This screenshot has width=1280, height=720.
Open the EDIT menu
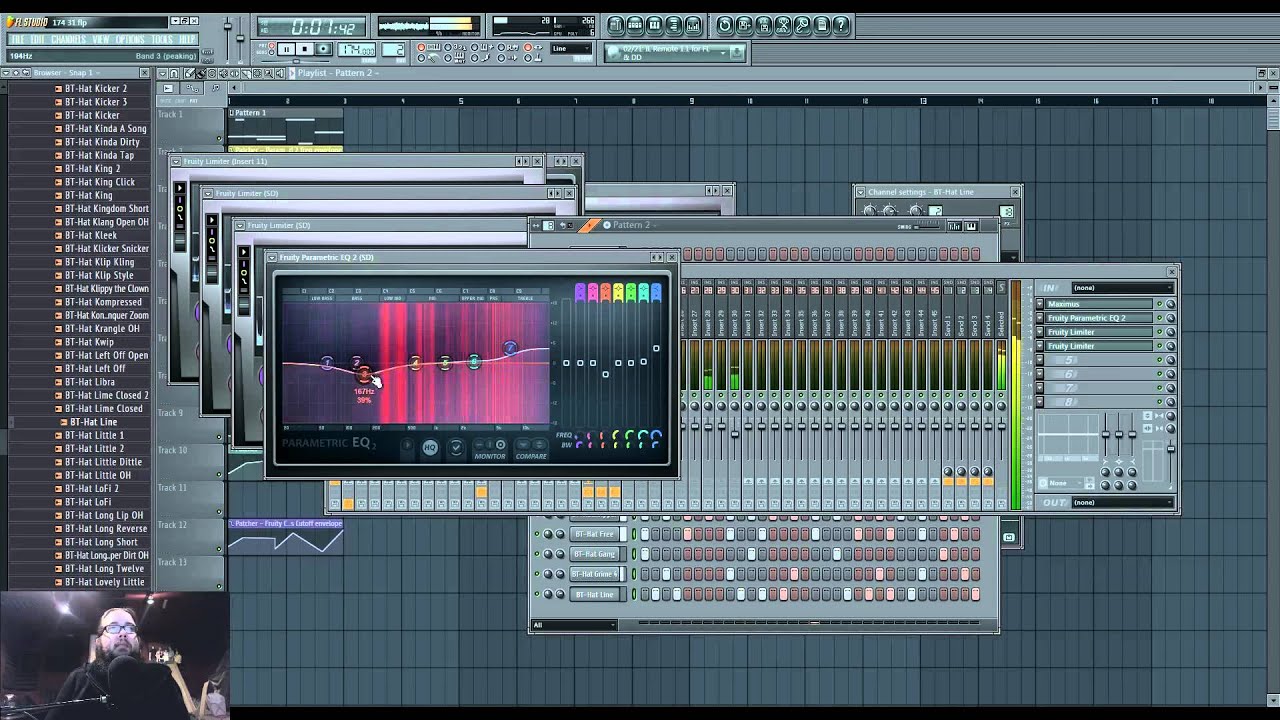click(x=37, y=40)
